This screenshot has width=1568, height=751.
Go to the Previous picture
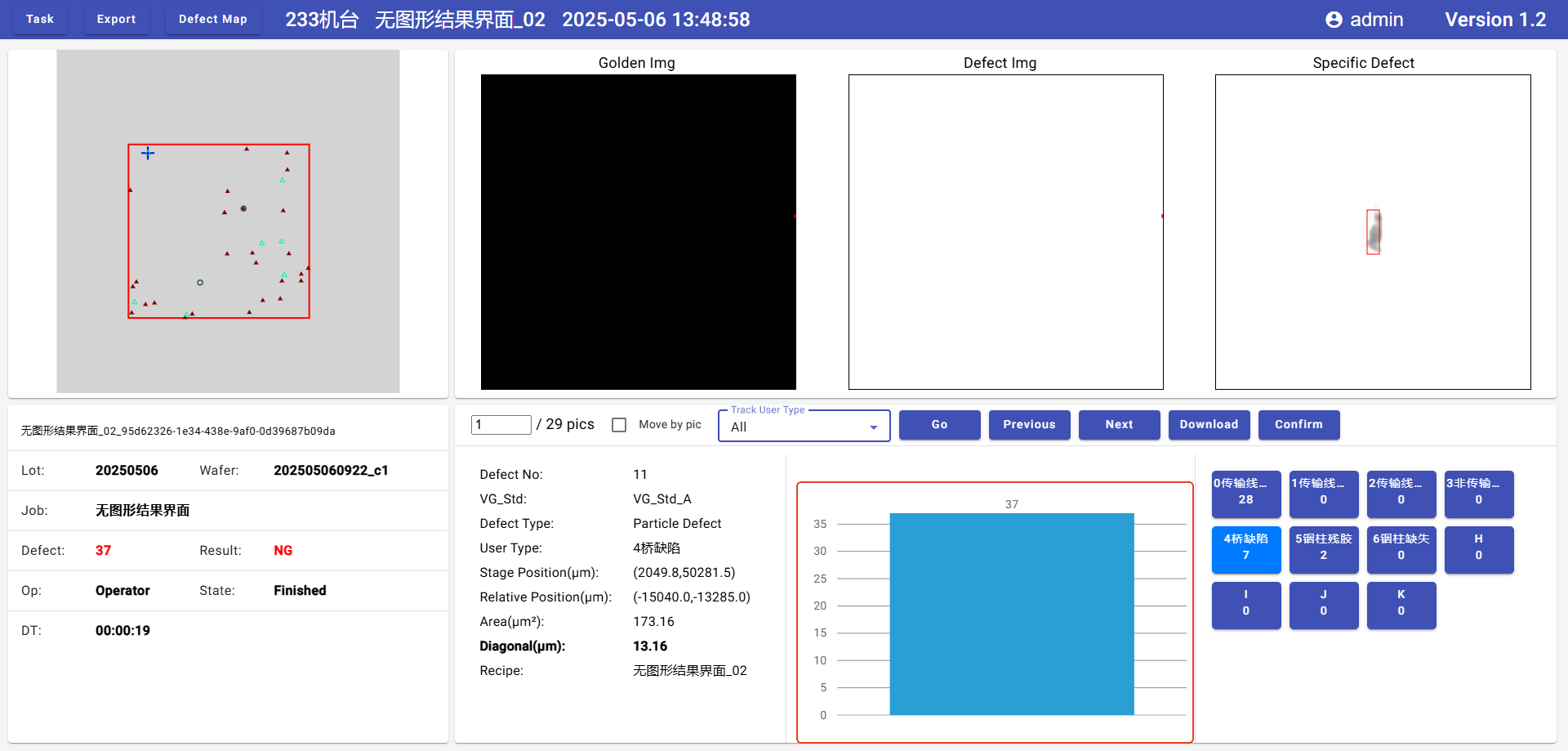pyautogui.click(x=1028, y=425)
